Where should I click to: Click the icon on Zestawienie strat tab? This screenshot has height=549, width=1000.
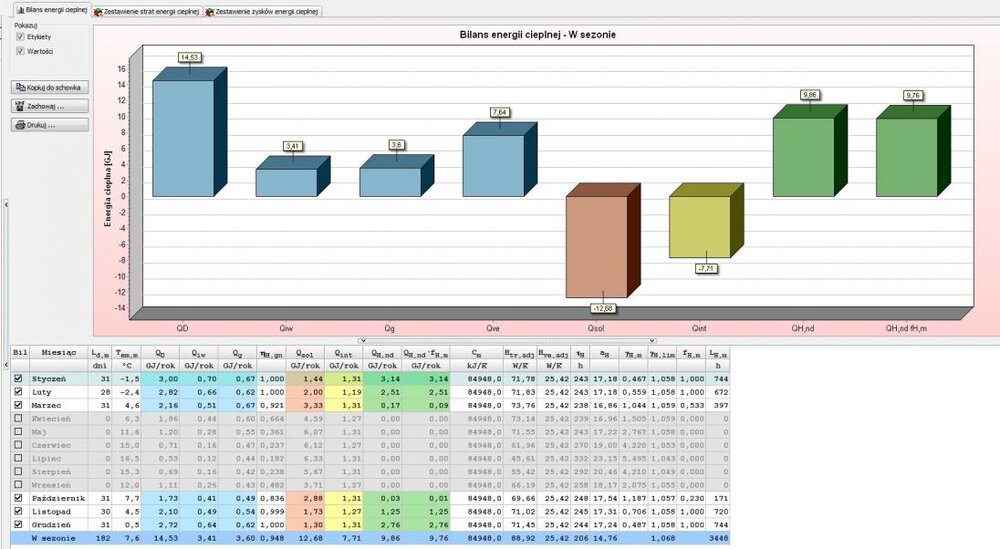tap(98, 12)
